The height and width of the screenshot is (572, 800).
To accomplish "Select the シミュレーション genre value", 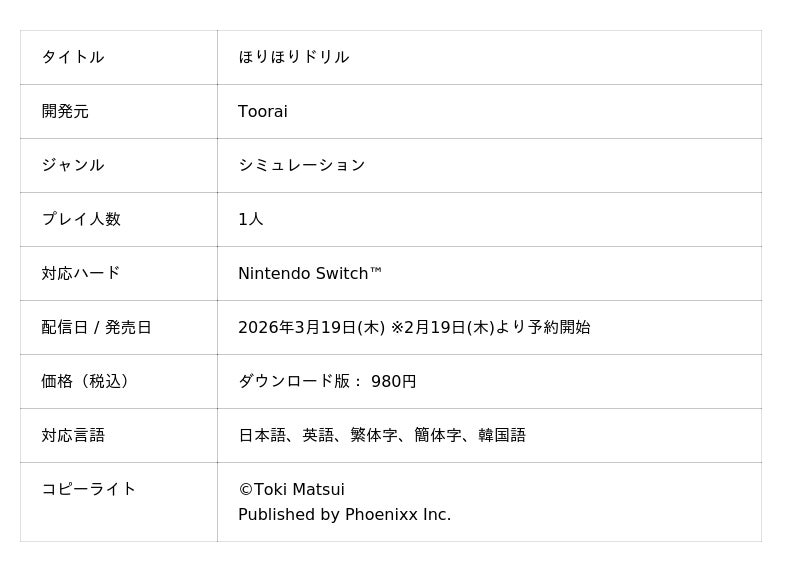I will pyautogui.click(x=301, y=165).
